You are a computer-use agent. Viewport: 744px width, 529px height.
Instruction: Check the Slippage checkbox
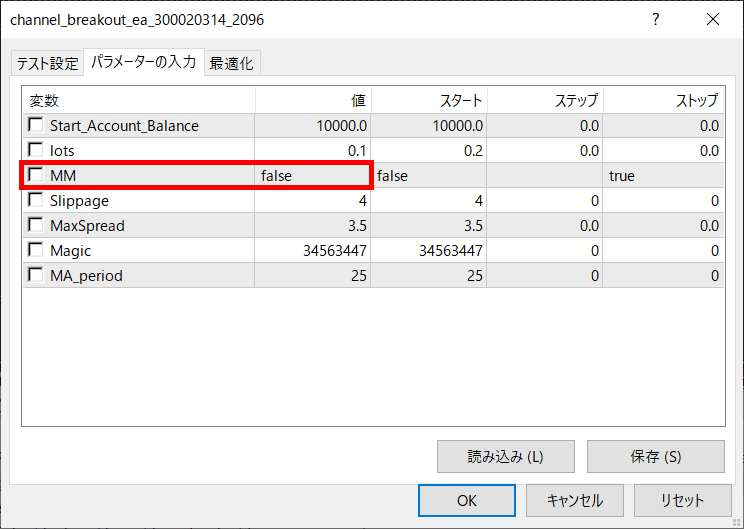pyautogui.click(x=36, y=200)
